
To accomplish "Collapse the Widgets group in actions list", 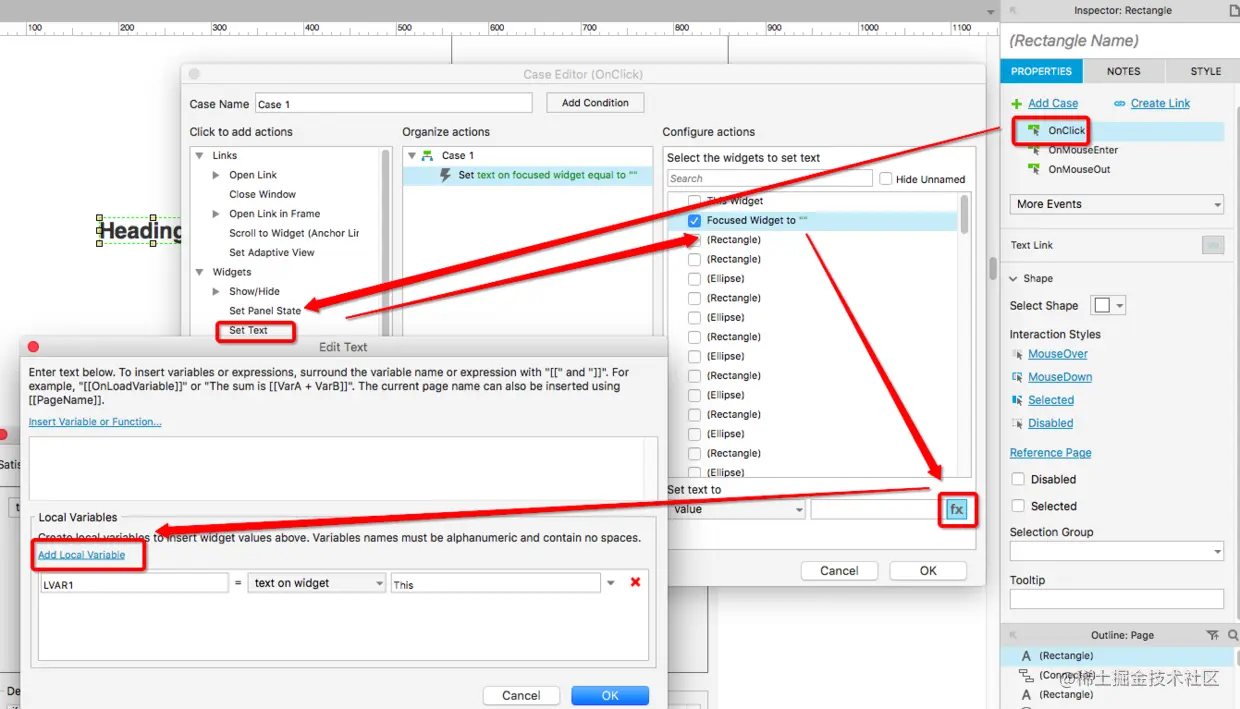I will pyautogui.click(x=200, y=272).
